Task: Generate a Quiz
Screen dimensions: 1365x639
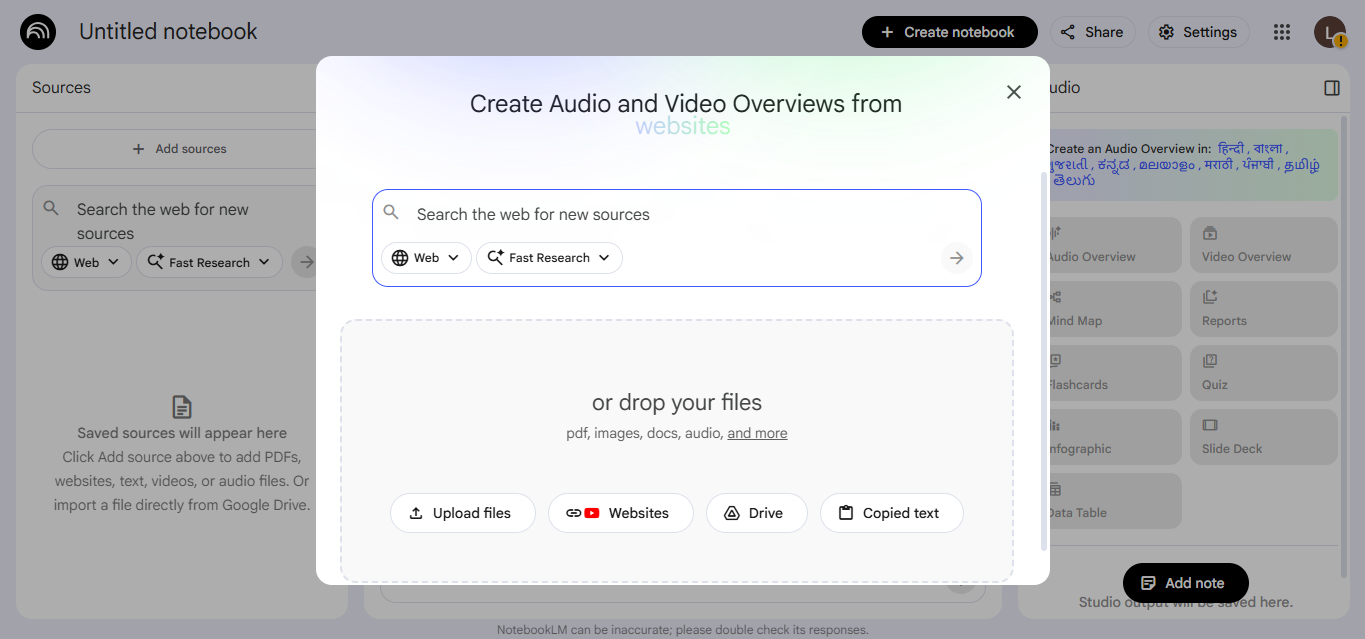Action: [x=1262, y=372]
